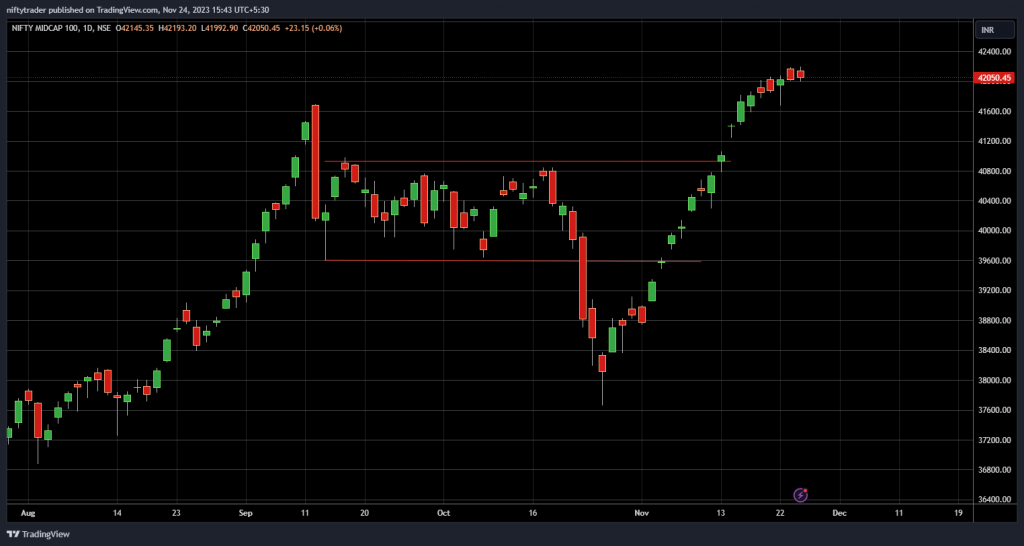Click the red current price tag 42050.45
The width and height of the screenshot is (1024, 546).
point(995,78)
